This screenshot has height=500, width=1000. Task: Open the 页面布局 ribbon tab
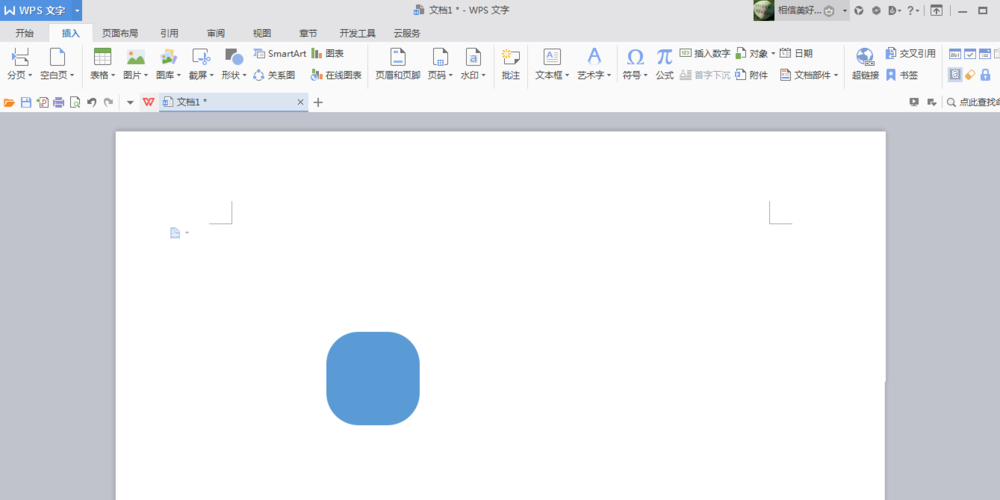pos(120,33)
